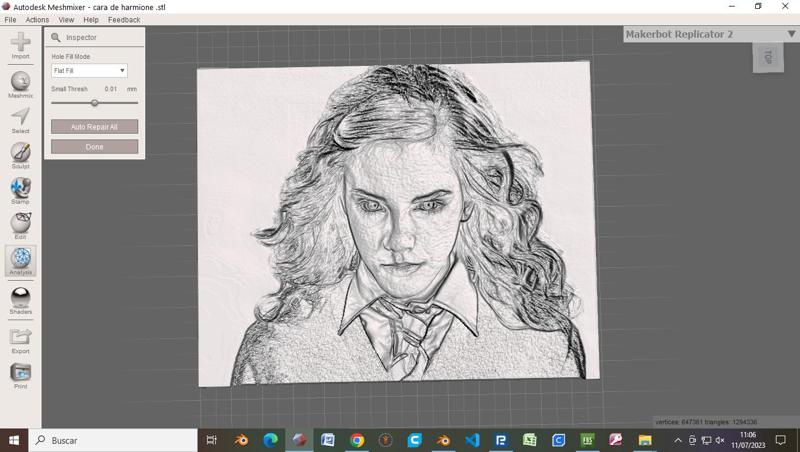Click the Hermione relief mesh in viewport
Image resolution: width=800 pixels, height=452 pixels.
click(398, 224)
